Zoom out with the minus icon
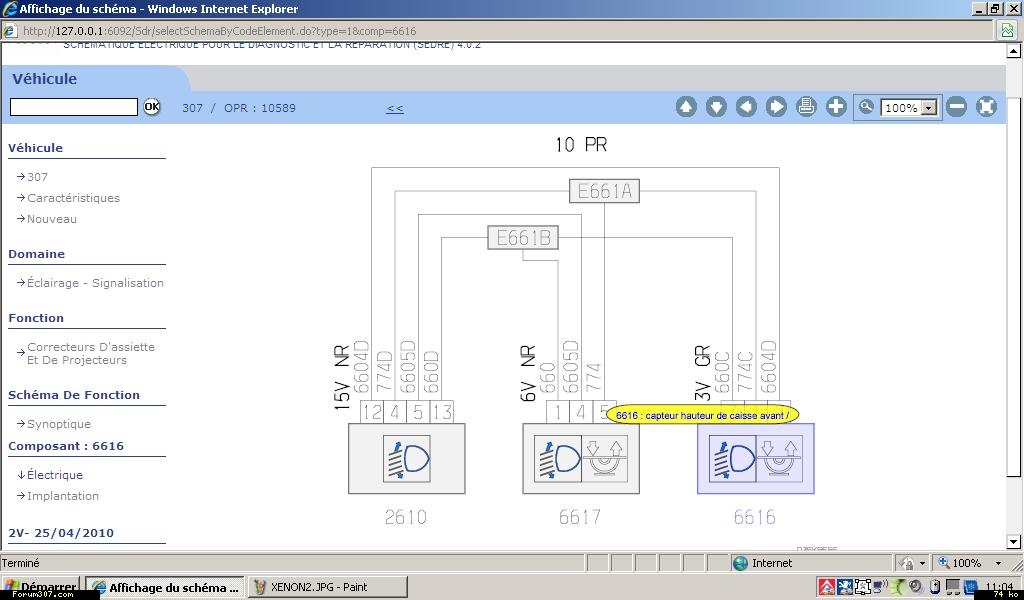Screen dimensions: 1024x600 (956, 106)
